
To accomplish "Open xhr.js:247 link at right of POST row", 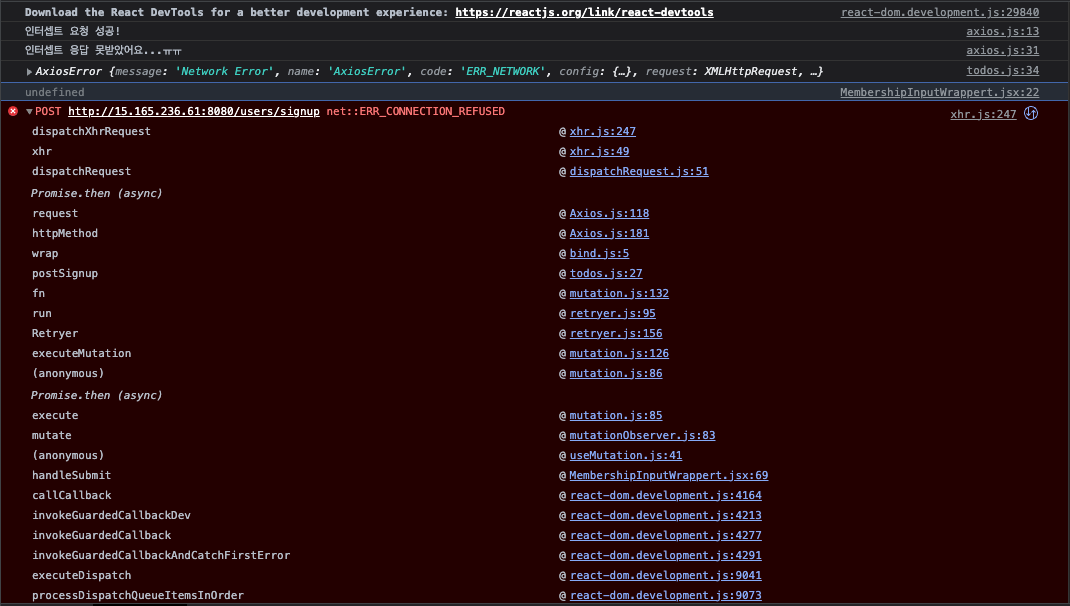I will coord(983,114).
